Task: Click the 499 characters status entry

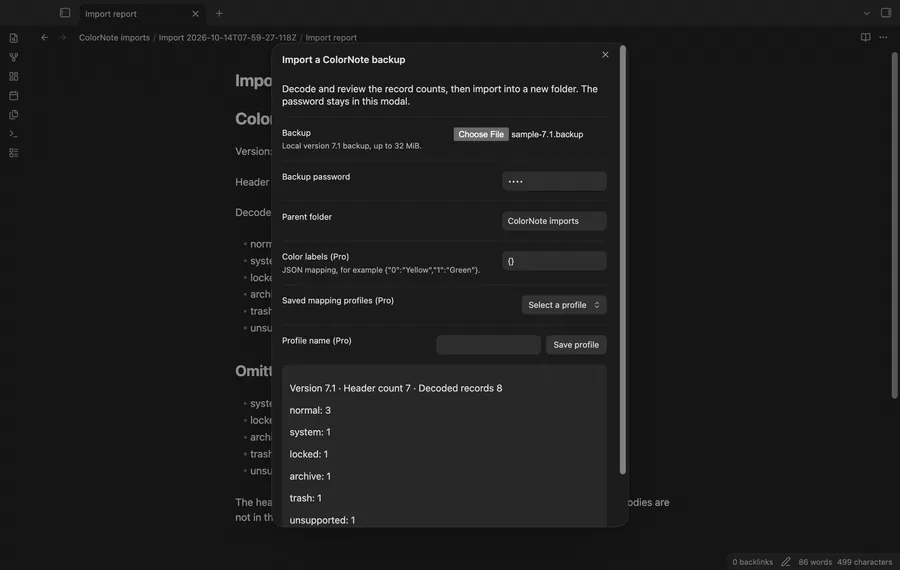Action: [864, 562]
